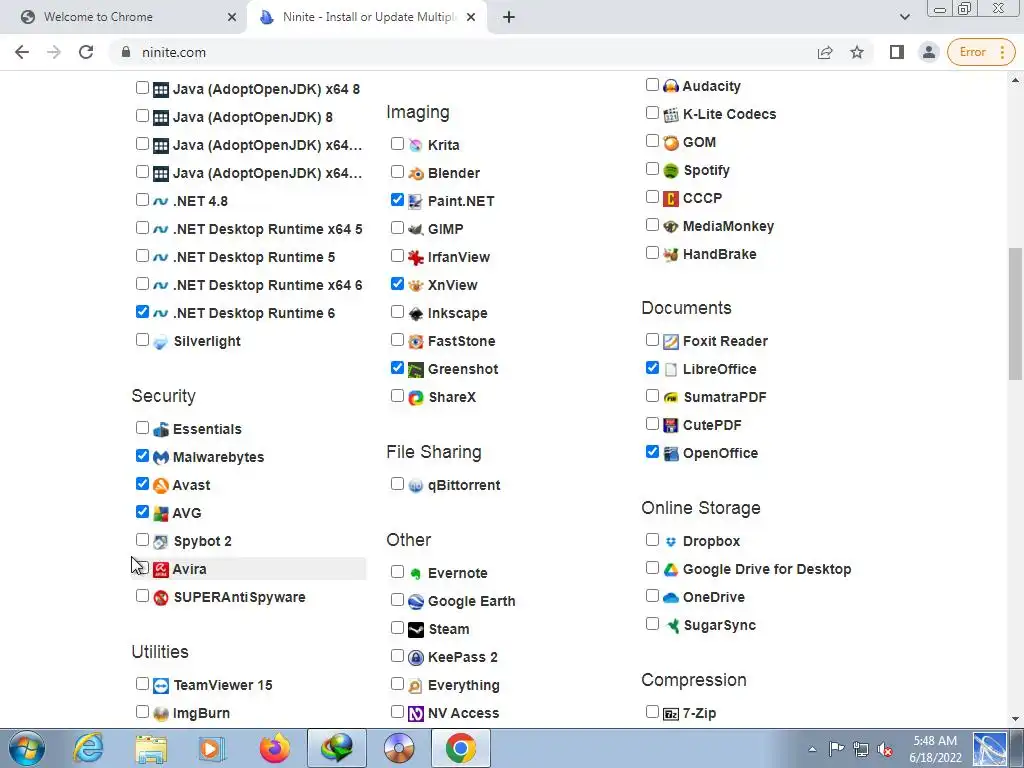Click the Evernote elephant icon
The height and width of the screenshot is (768, 1024).
pyautogui.click(x=416, y=573)
